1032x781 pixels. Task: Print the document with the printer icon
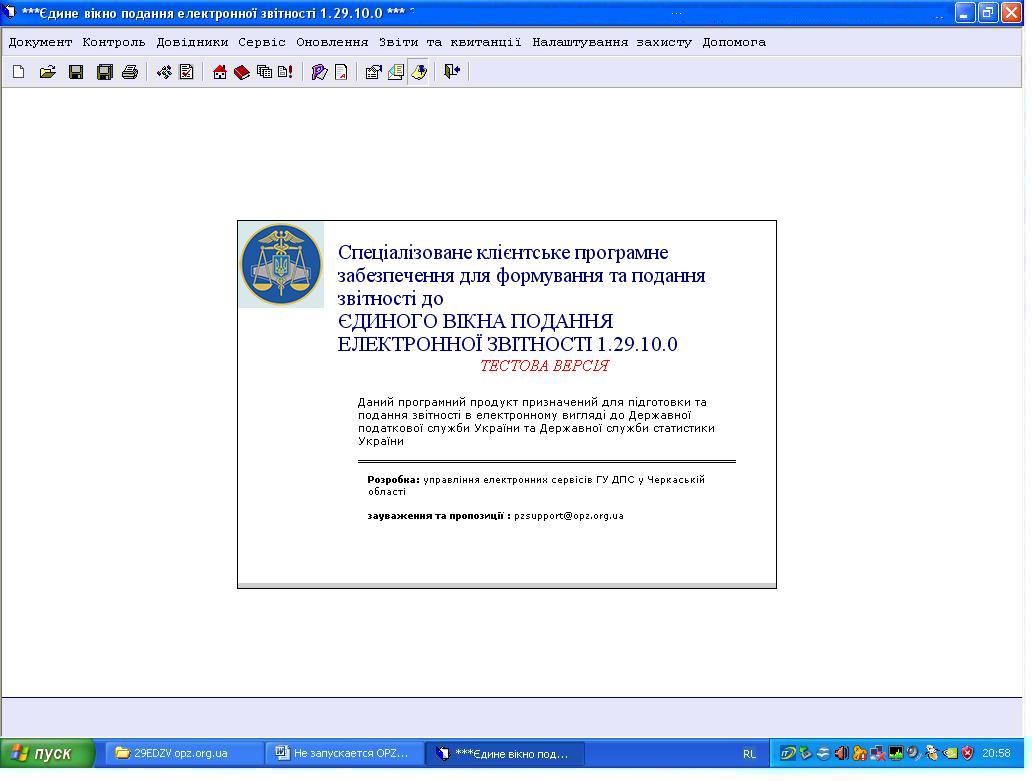130,72
